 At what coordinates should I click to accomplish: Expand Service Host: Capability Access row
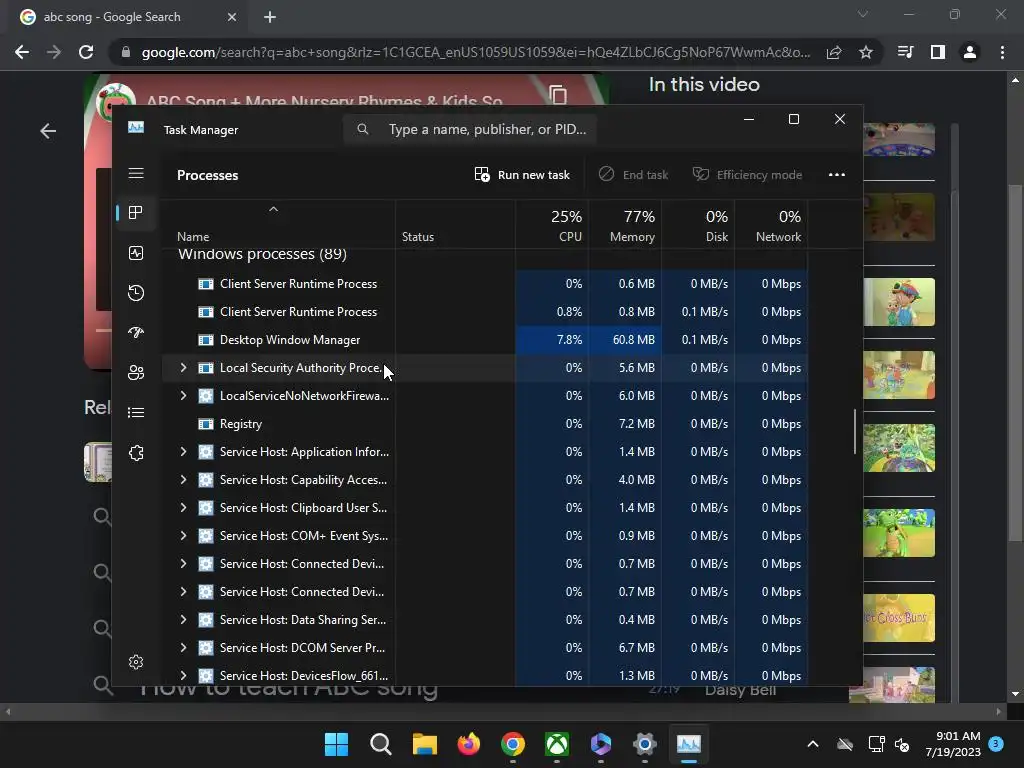tap(183, 480)
